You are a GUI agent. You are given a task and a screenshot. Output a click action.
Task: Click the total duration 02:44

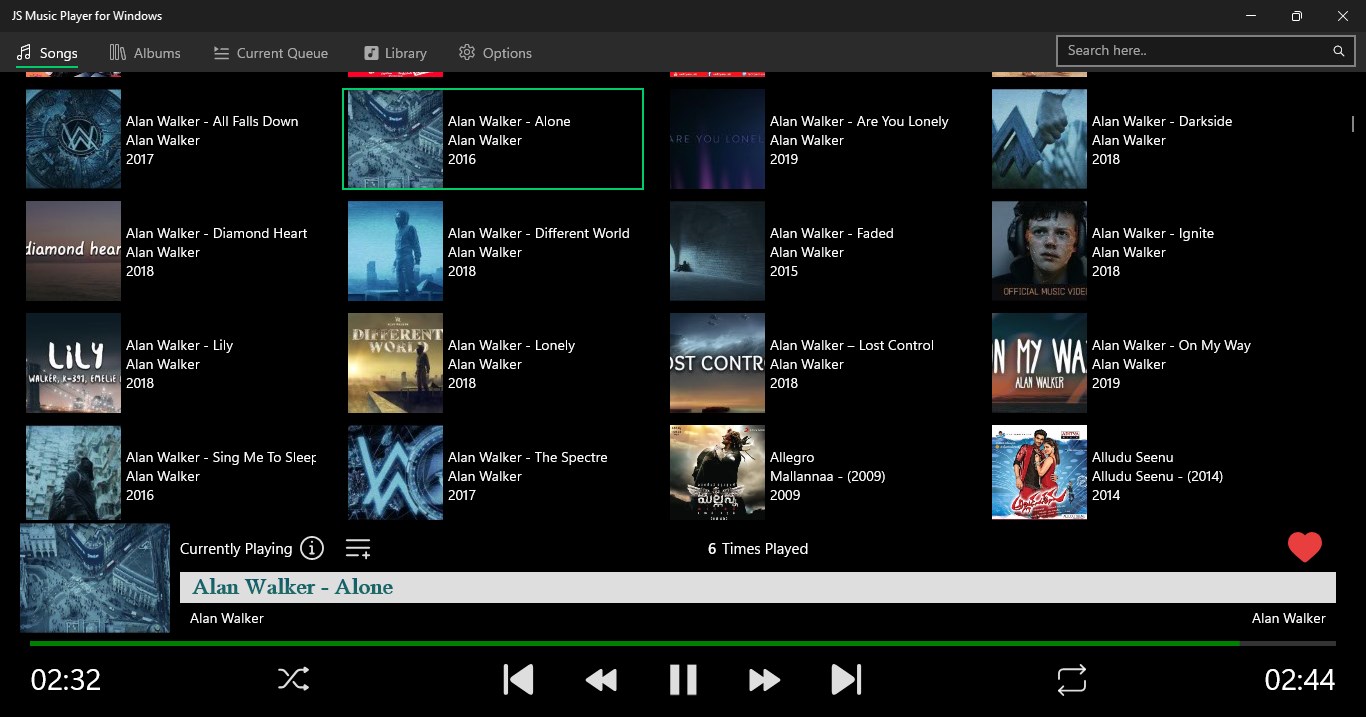click(1300, 680)
